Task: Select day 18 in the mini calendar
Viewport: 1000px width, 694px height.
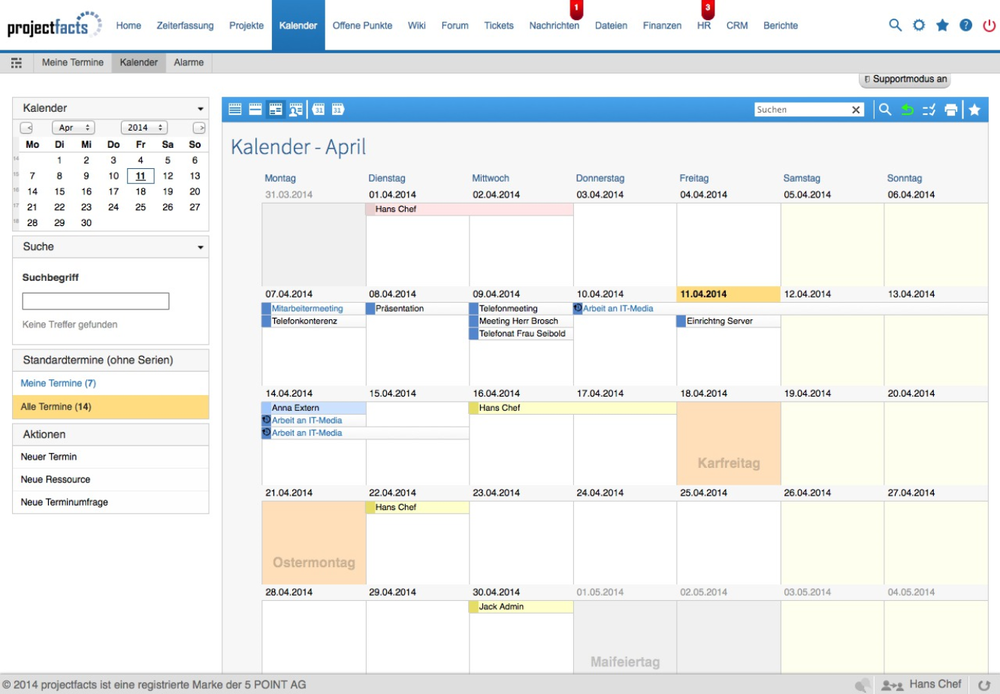Action: pyautogui.click(x=140, y=191)
